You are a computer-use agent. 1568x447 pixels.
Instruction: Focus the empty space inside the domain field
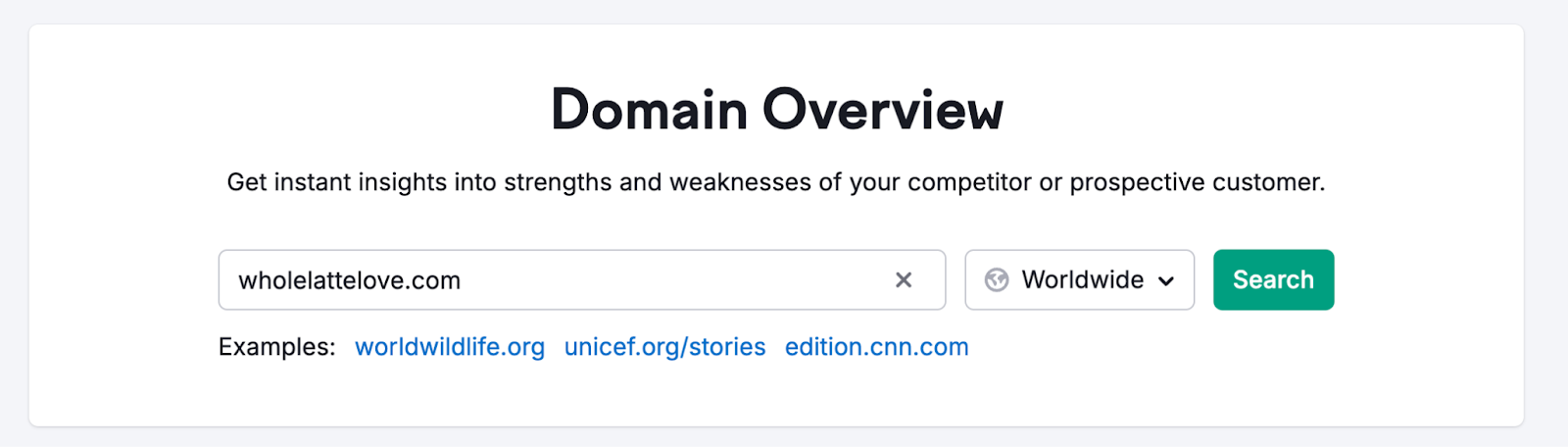(x=666, y=281)
